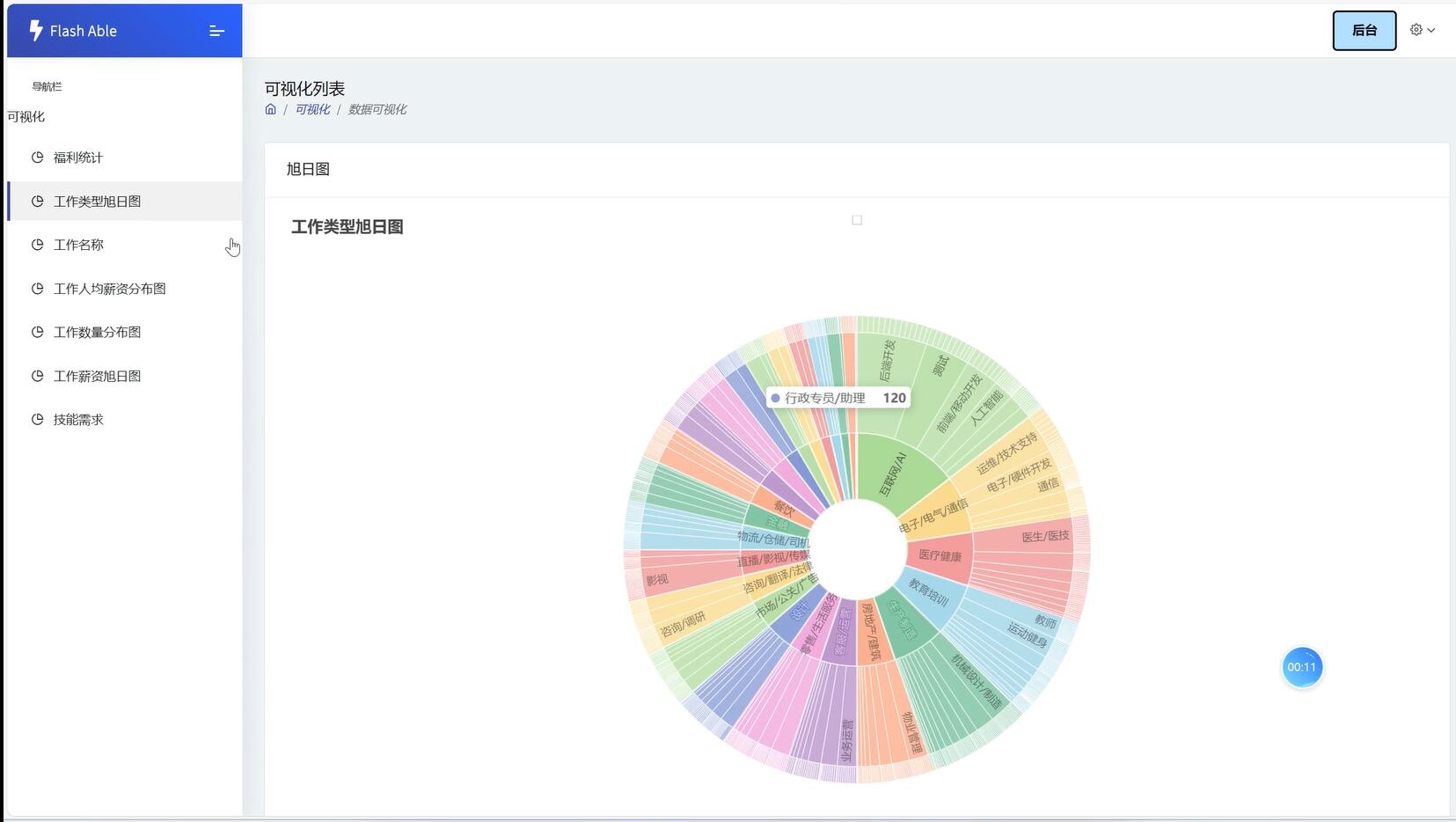Open 工作人均薪资分布图 in the sidebar
Screen dimensions: 1456x822
coord(109,289)
